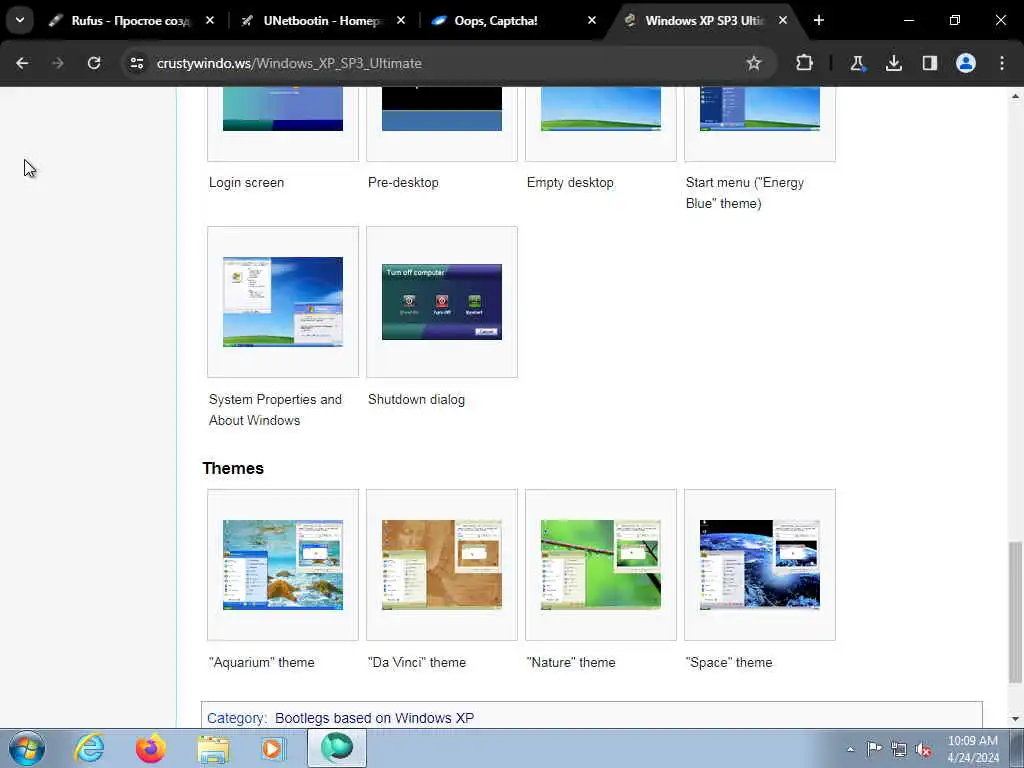Open the profile avatar menu

(966, 63)
